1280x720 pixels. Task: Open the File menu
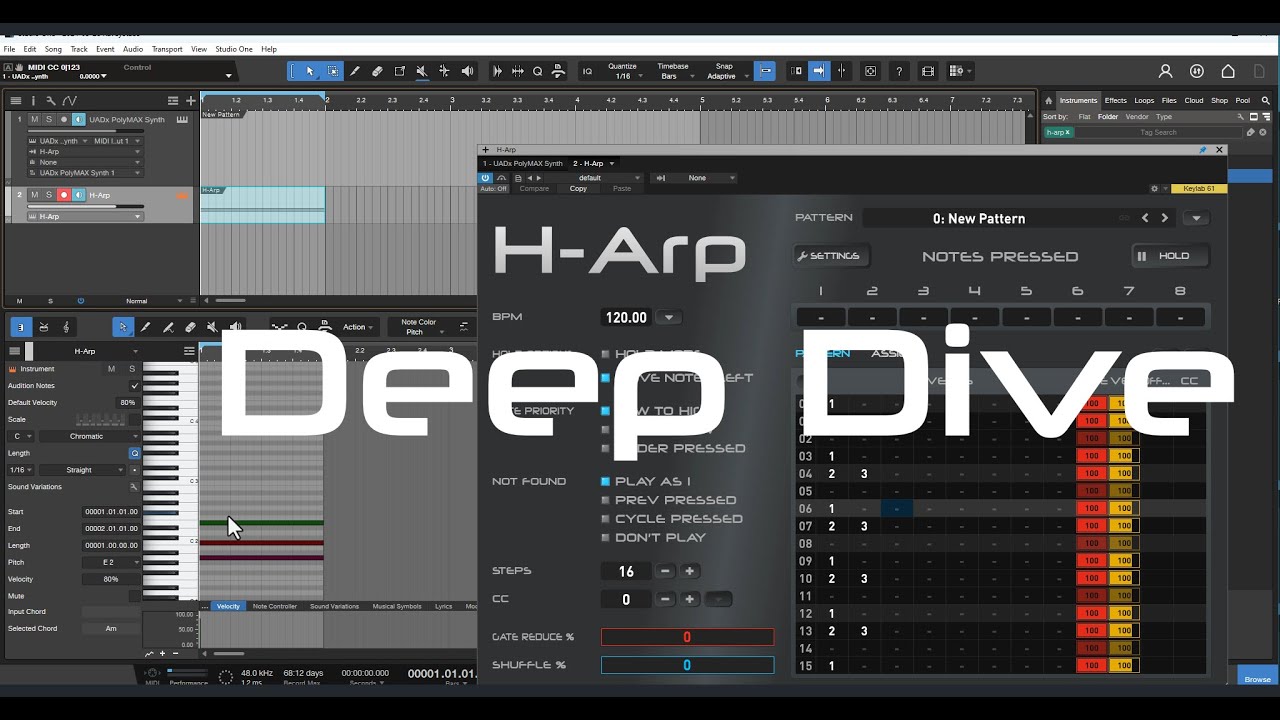coord(9,49)
